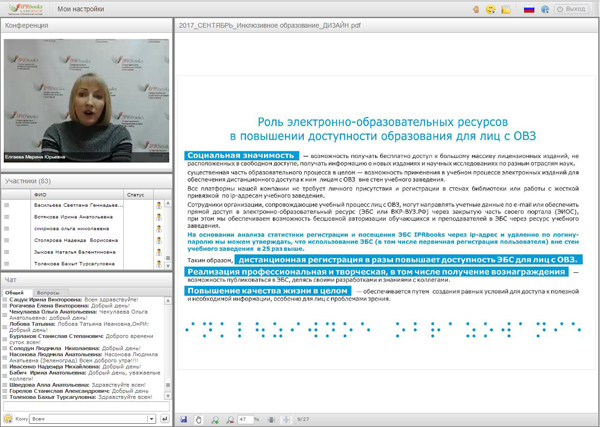
Task: Click the slide title Роль электронно-образовательных ресурсов
Action: (x=383, y=122)
